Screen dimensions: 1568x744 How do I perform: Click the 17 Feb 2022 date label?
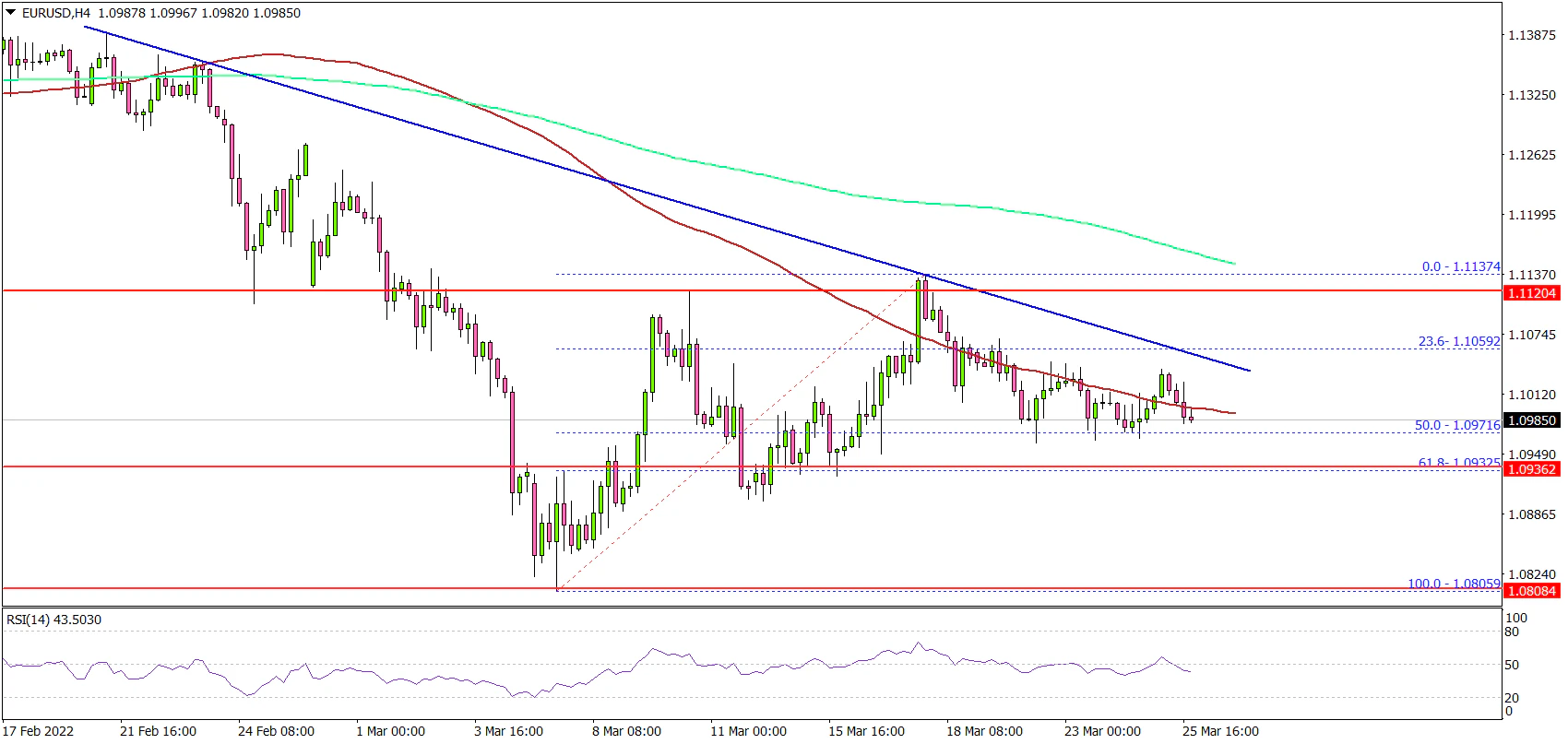[x=39, y=731]
